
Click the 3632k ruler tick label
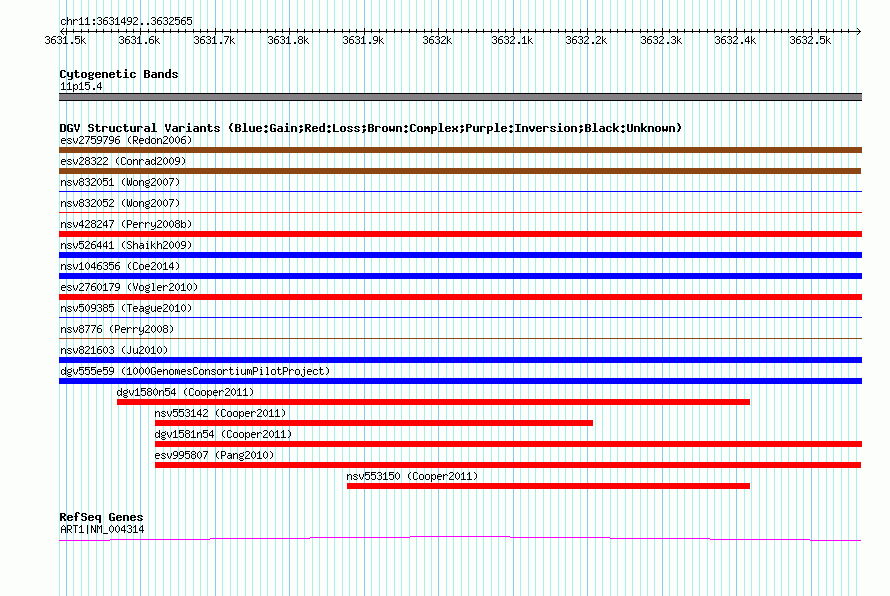(x=437, y=40)
